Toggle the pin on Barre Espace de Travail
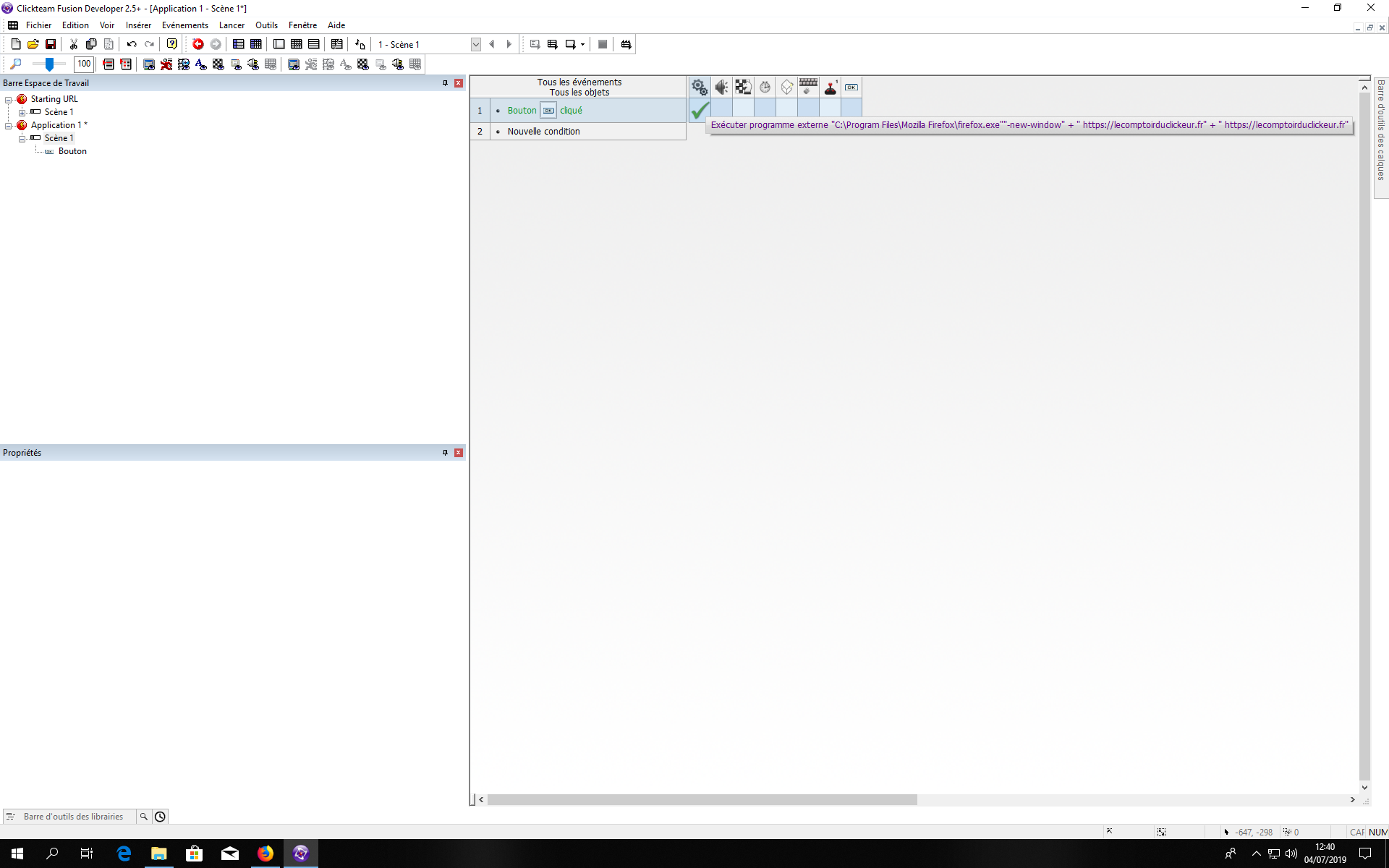The width and height of the screenshot is (1389, 868). (445, 83)
